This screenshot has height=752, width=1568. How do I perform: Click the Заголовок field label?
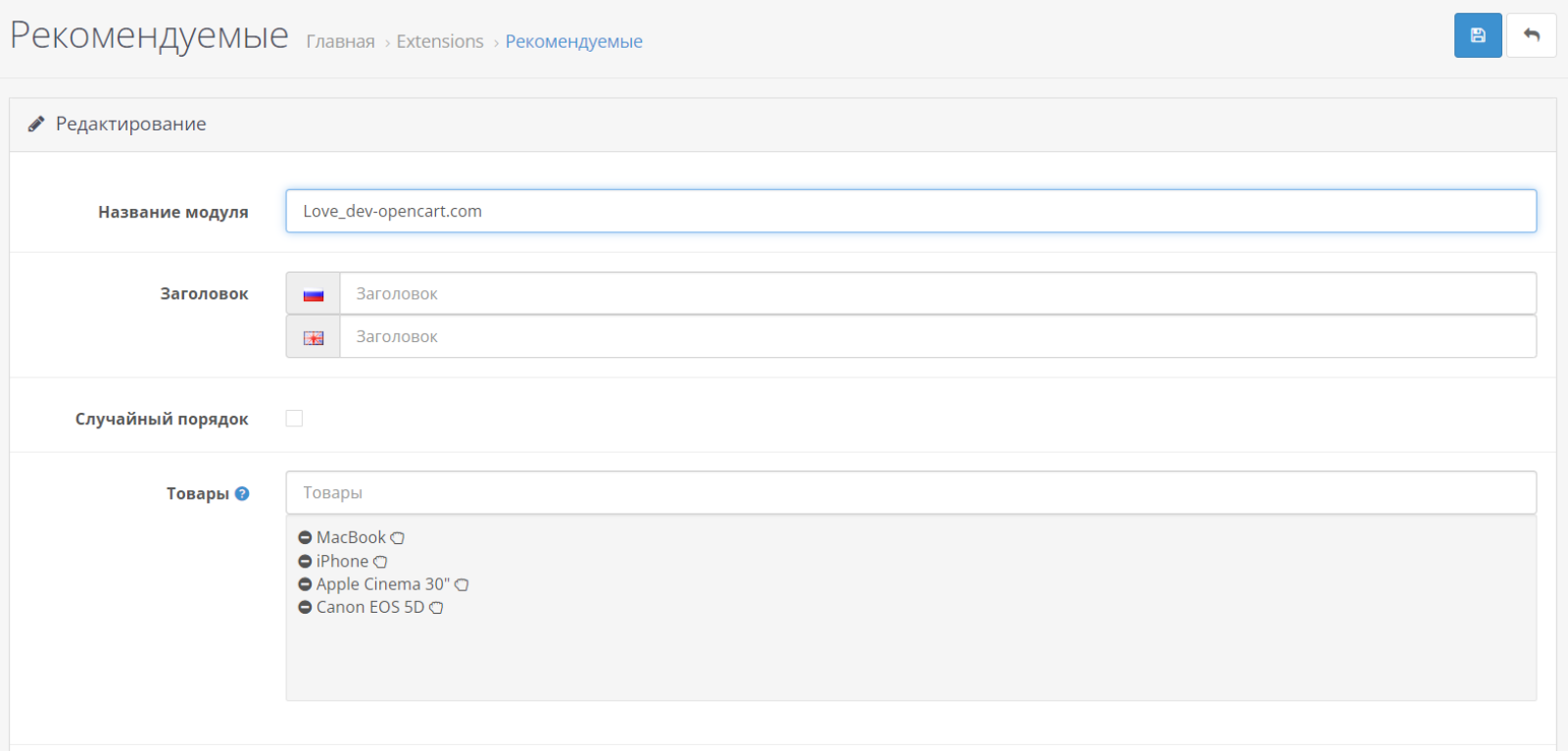[205, 293]
